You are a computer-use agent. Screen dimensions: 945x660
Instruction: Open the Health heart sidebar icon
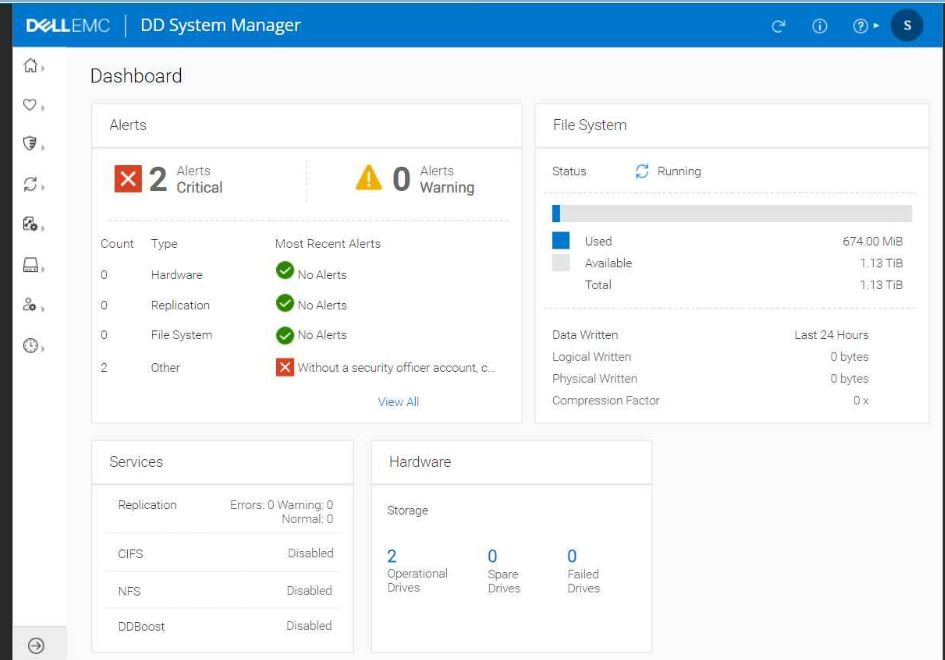coord(30,105)
